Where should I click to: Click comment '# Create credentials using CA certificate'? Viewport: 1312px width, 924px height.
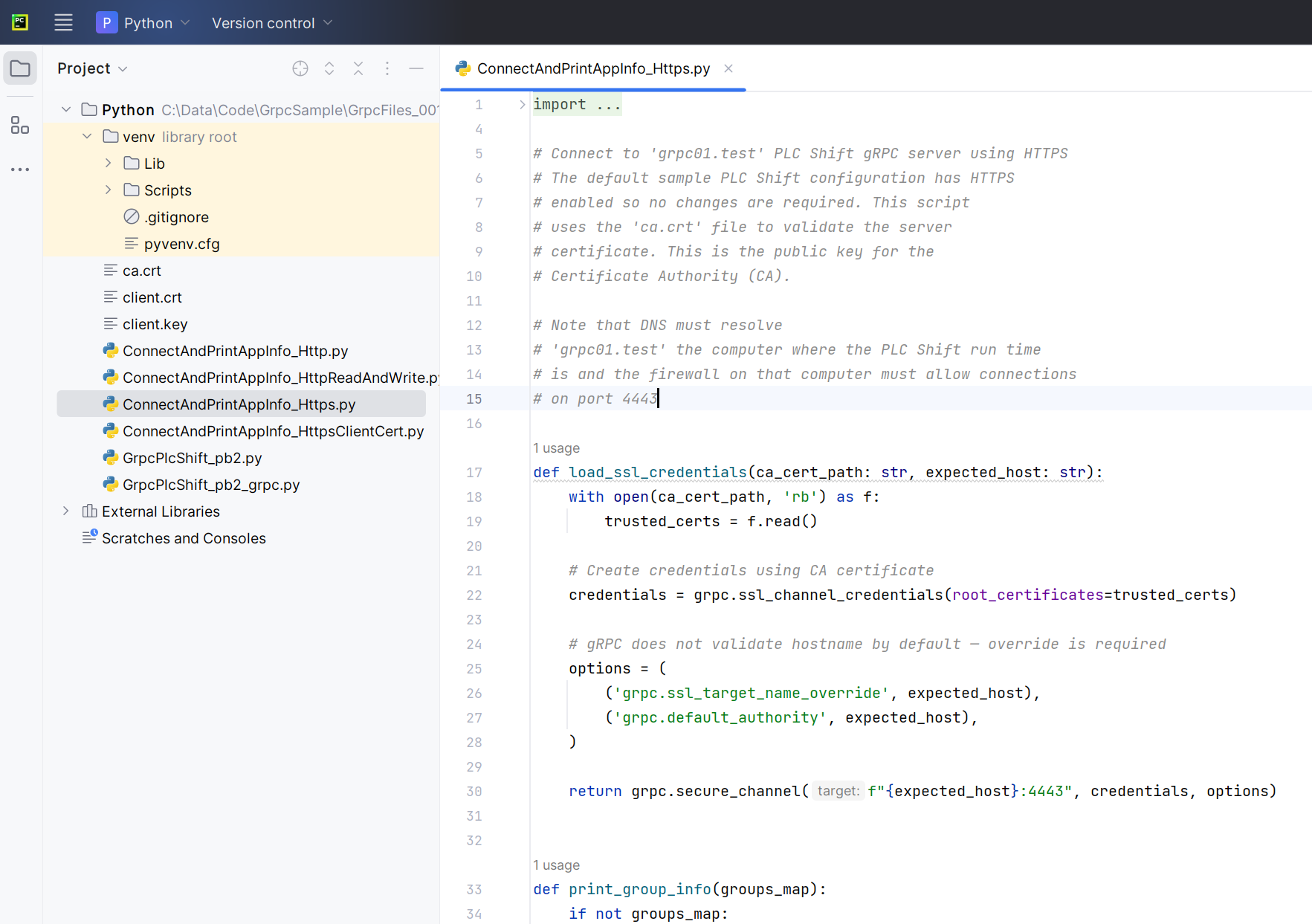(751, 570)
